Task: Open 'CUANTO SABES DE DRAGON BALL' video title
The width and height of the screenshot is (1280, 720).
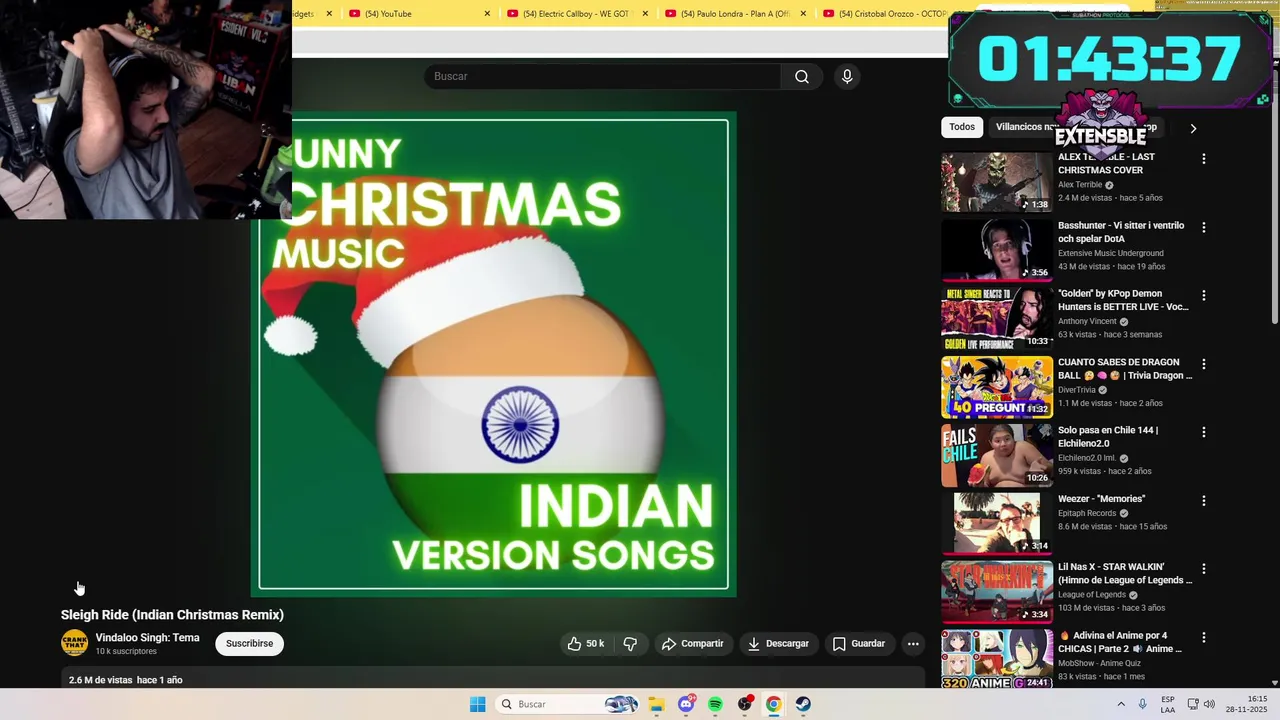Action: click(1125, 369)
